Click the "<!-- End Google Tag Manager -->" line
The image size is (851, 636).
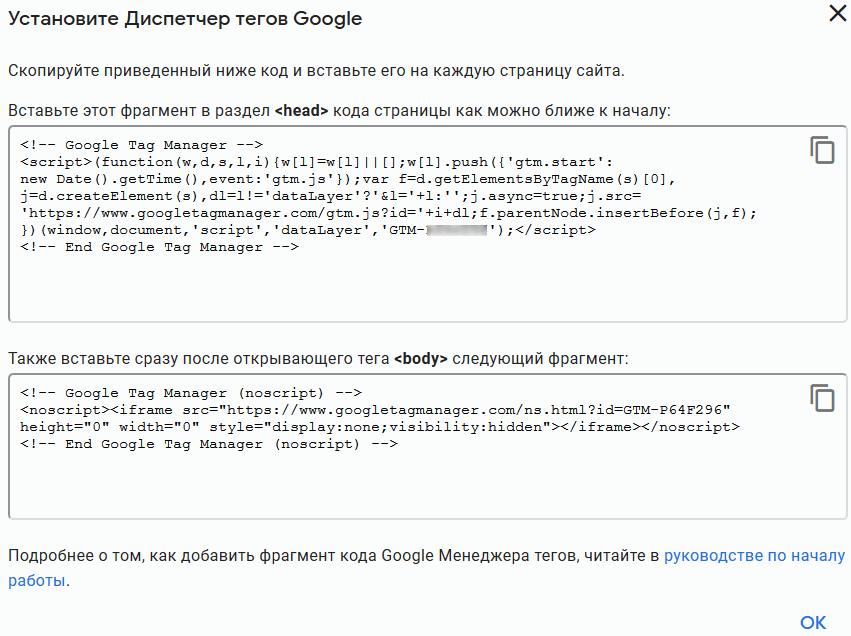[x=159, y=247]
